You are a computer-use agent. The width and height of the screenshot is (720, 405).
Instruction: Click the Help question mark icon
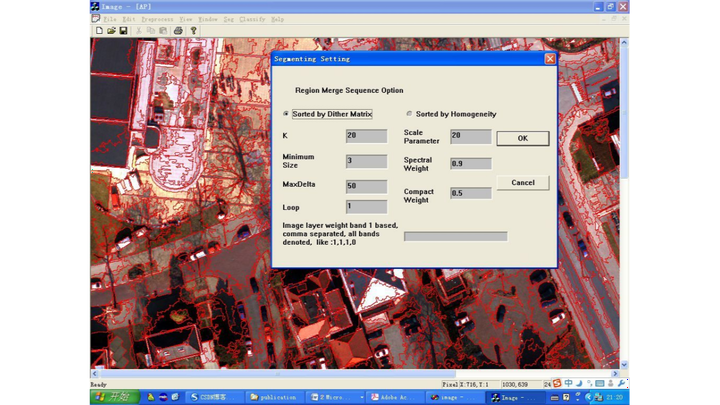pos(193,31)
